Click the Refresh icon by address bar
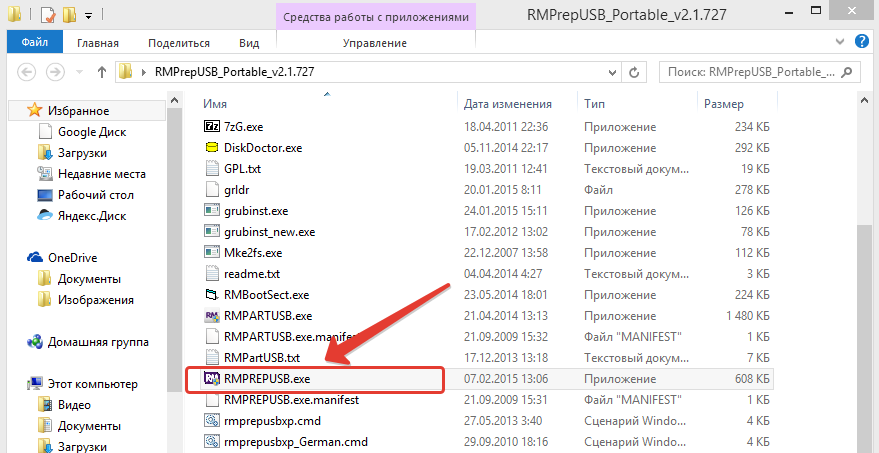The width and height of the screenshot is (879, 453). (x=634, y=72)
